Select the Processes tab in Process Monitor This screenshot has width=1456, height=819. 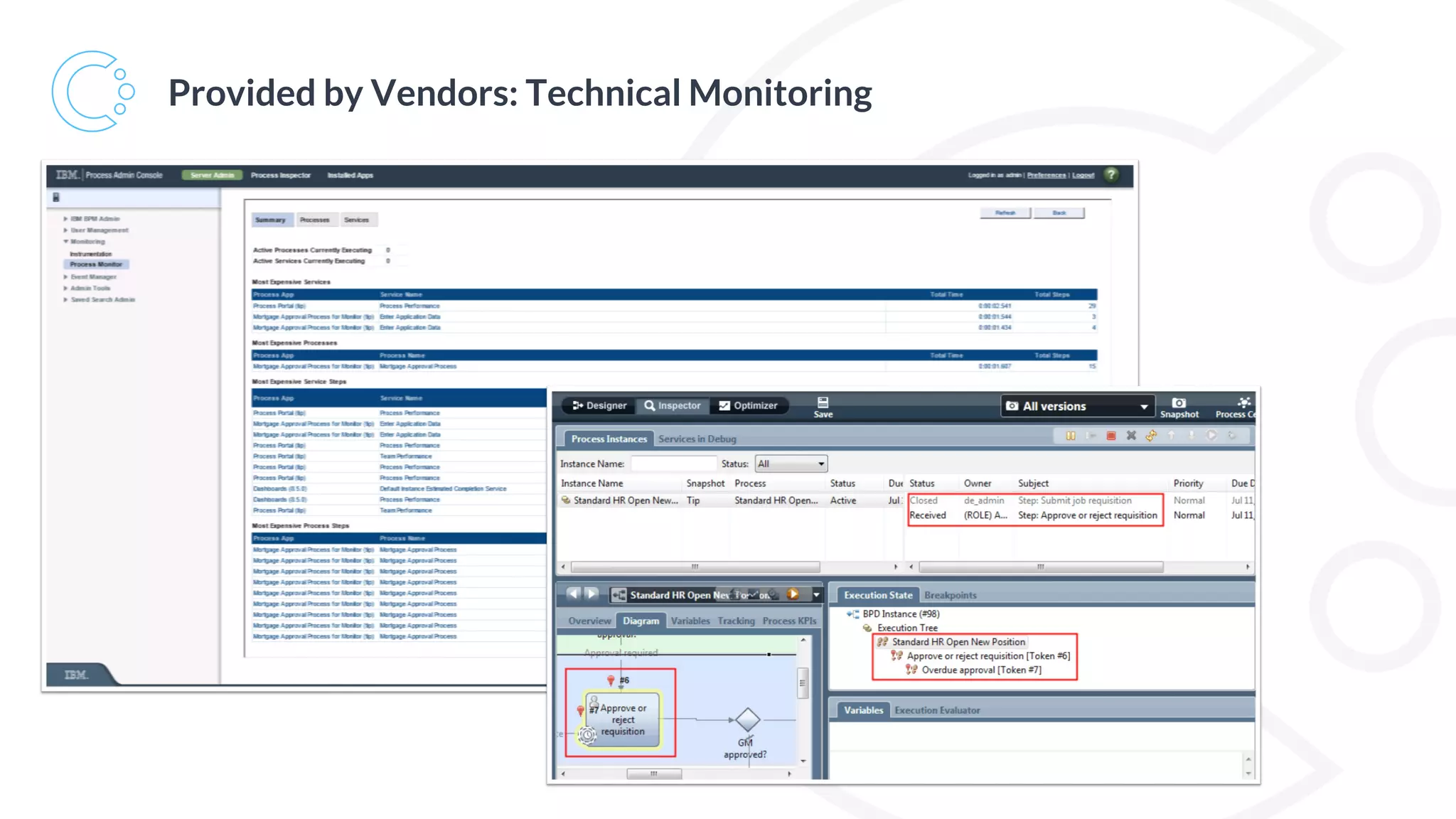tap(314, 220)
